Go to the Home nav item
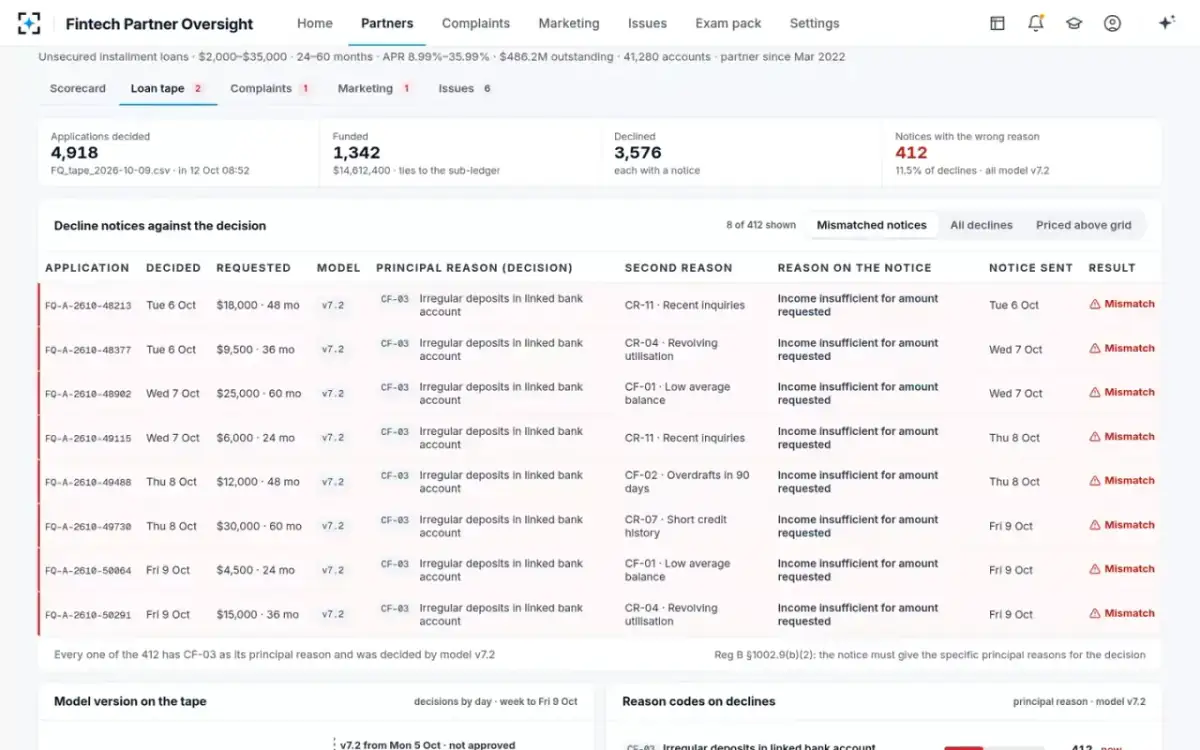The height and width of the screenshot is (750, 1200). [x=314, y=23]
